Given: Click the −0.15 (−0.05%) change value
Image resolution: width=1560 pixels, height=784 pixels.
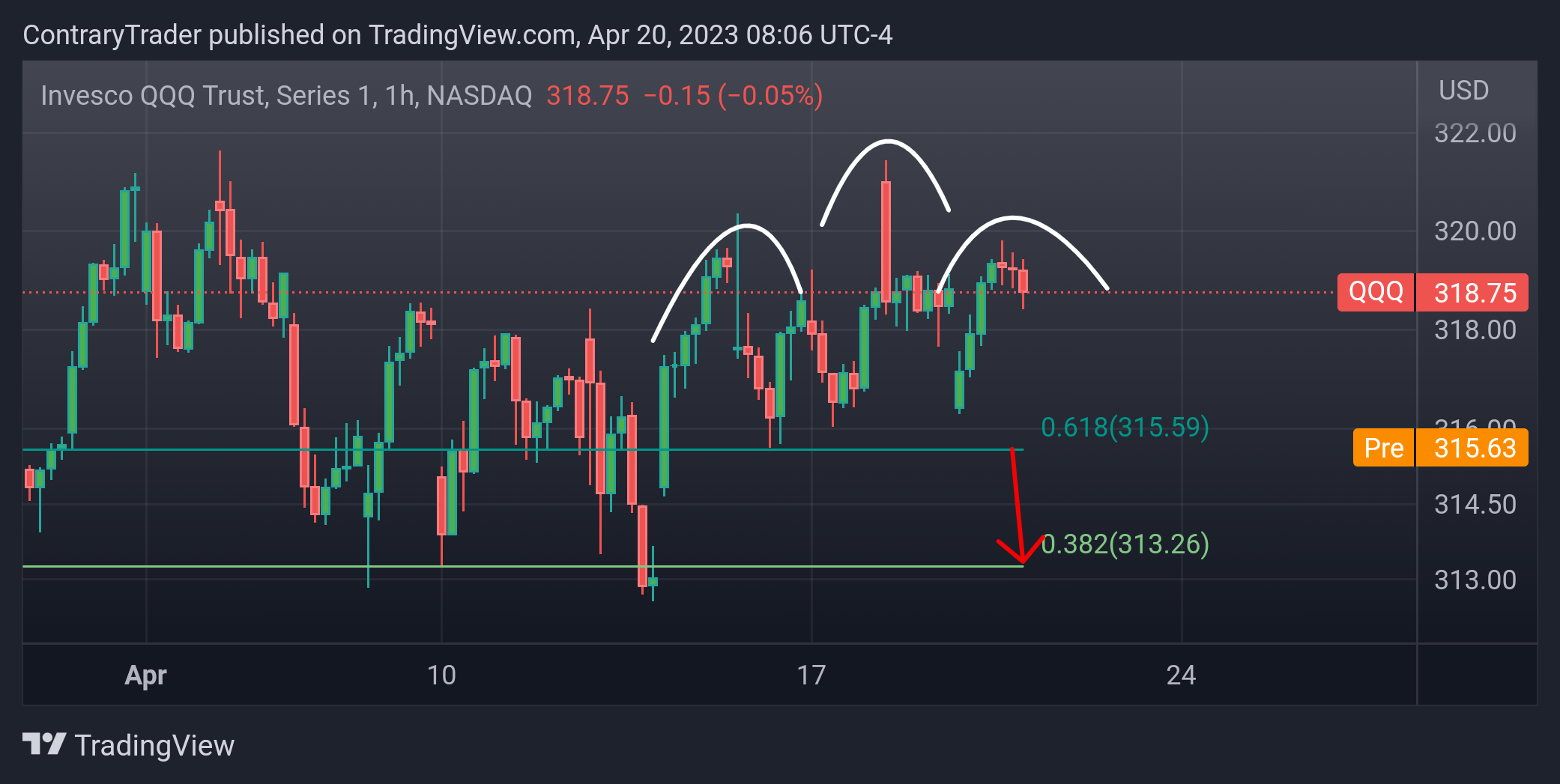Looking at the screenshot, I should 733,96.
